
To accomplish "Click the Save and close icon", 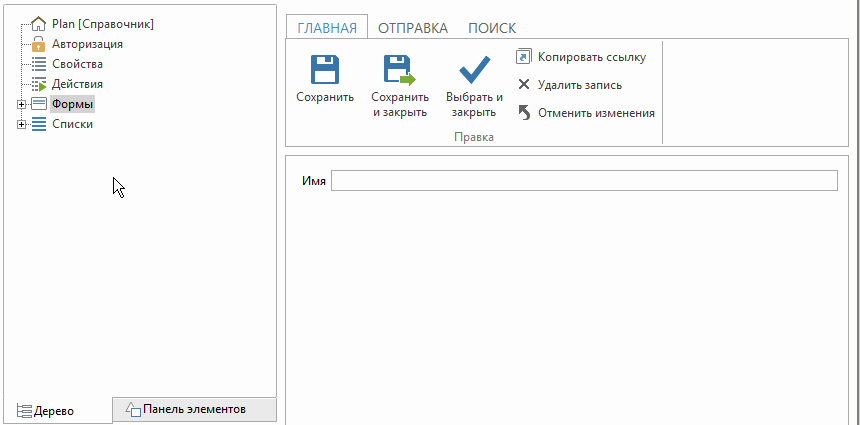I will pos(399,70).
